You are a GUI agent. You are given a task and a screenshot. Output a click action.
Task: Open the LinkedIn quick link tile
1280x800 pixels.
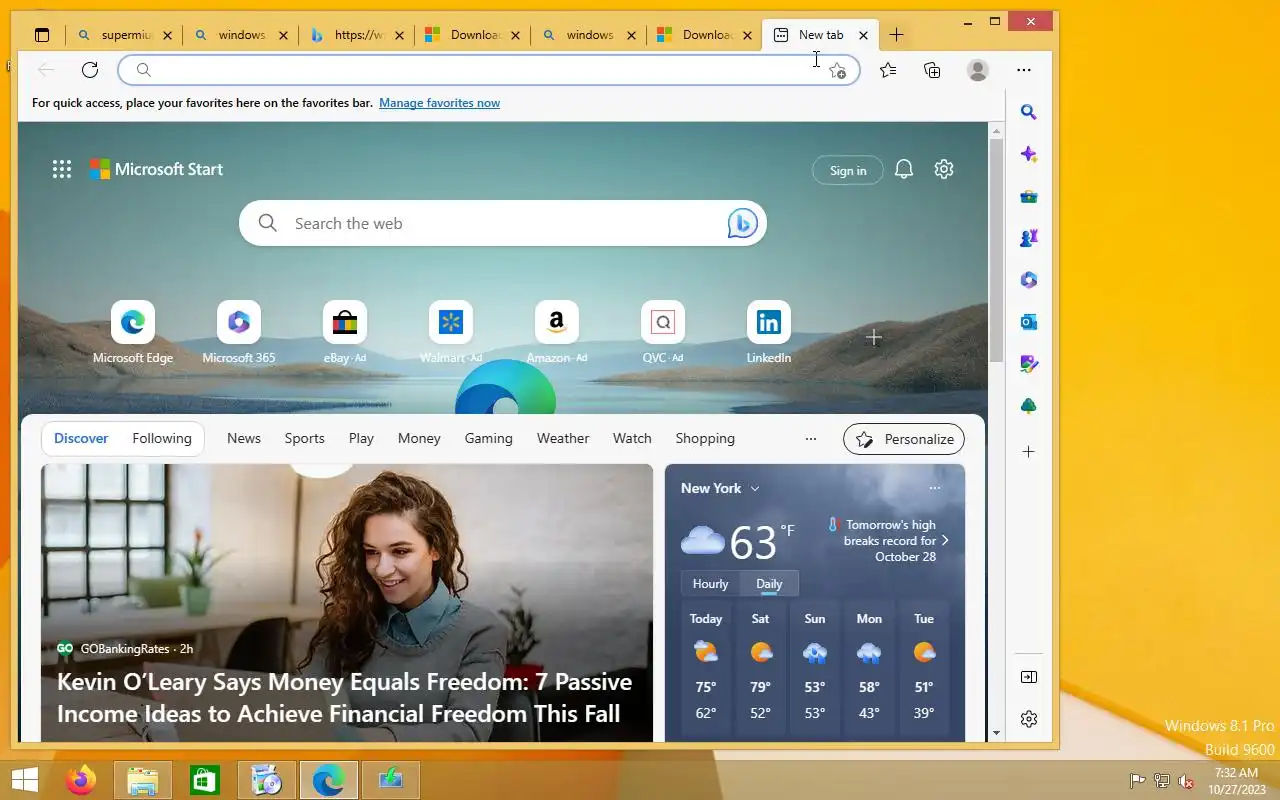click(769, 332)
